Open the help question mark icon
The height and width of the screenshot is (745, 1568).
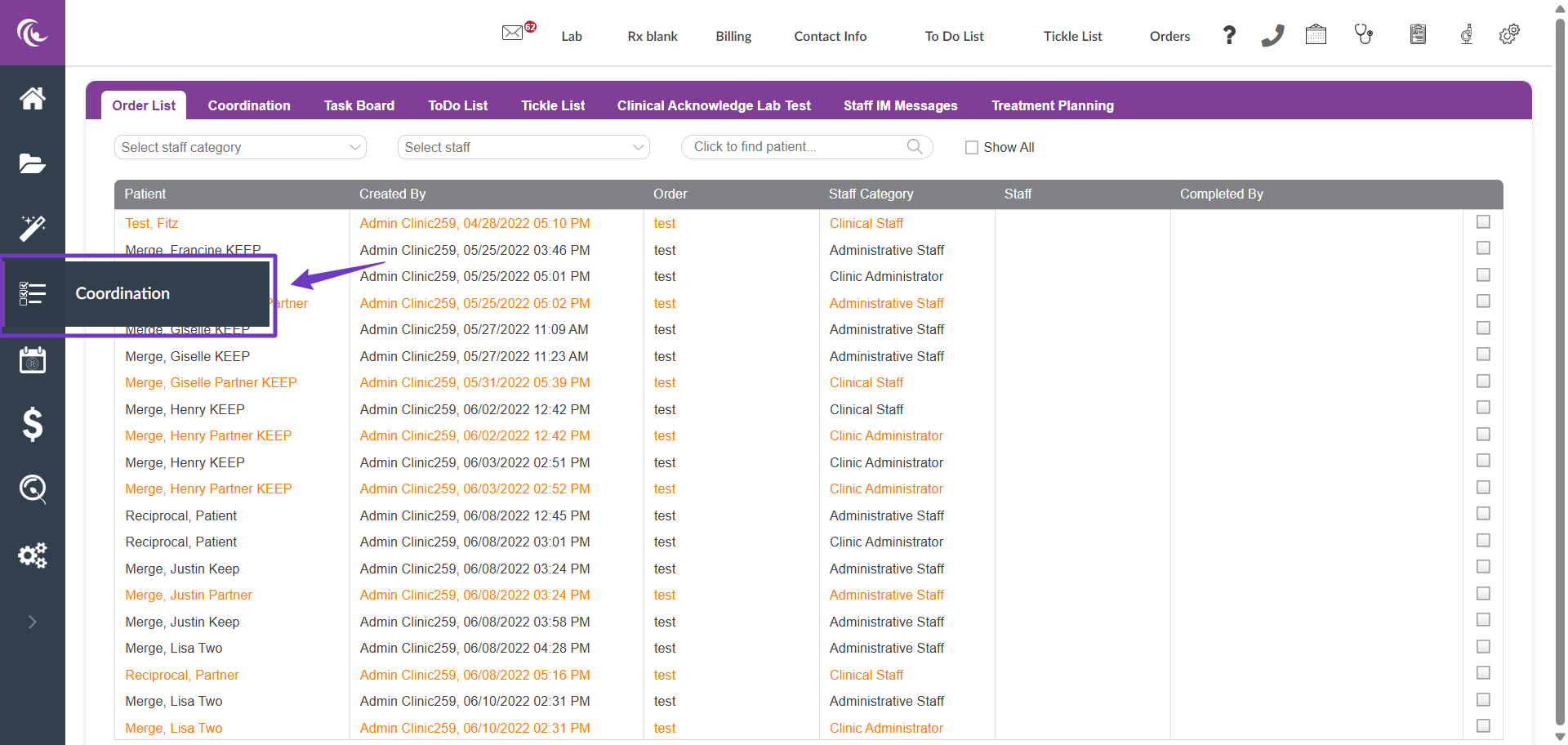click(1229, 35)
